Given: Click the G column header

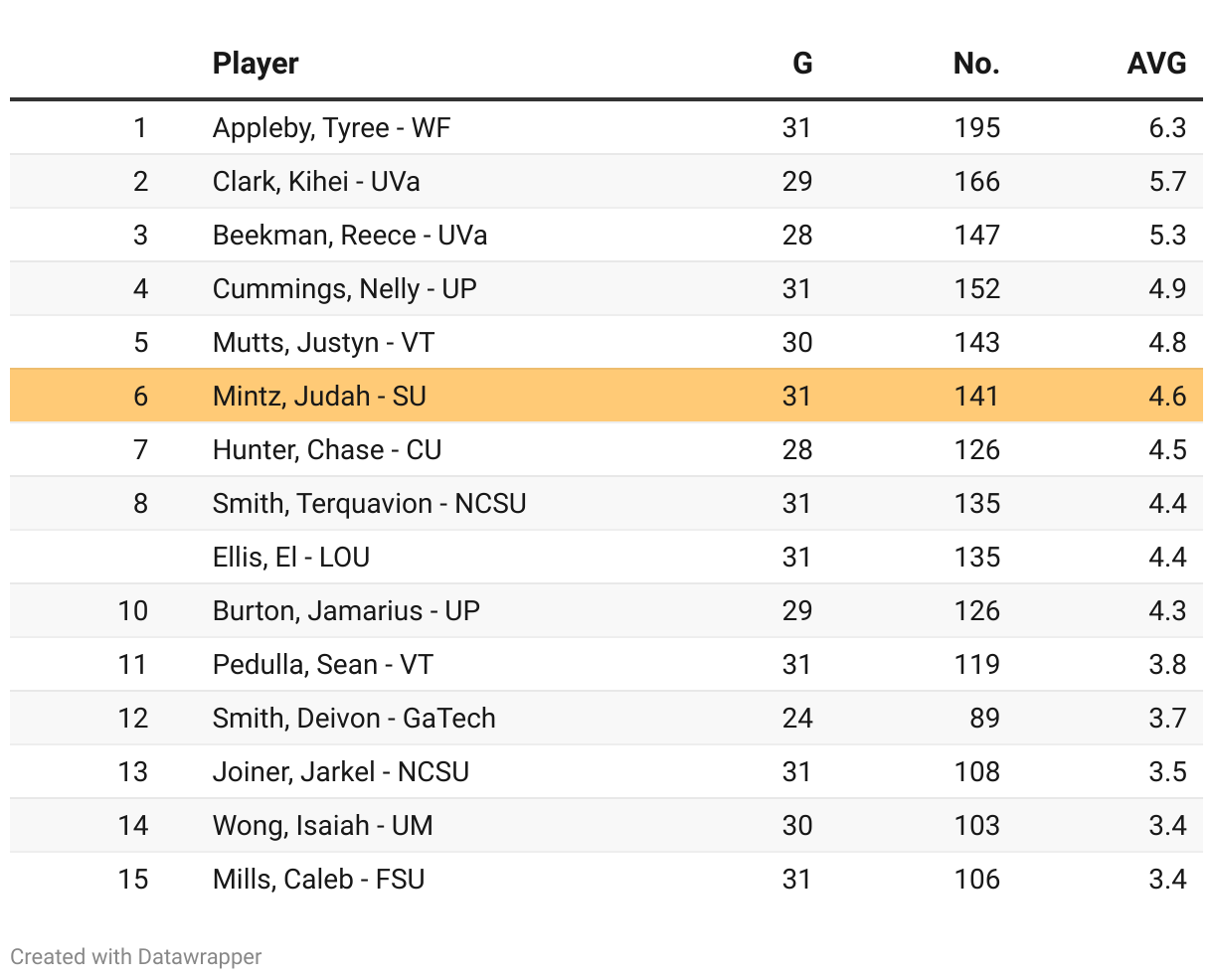Looking at the screenshot, I should coord(802,64).
